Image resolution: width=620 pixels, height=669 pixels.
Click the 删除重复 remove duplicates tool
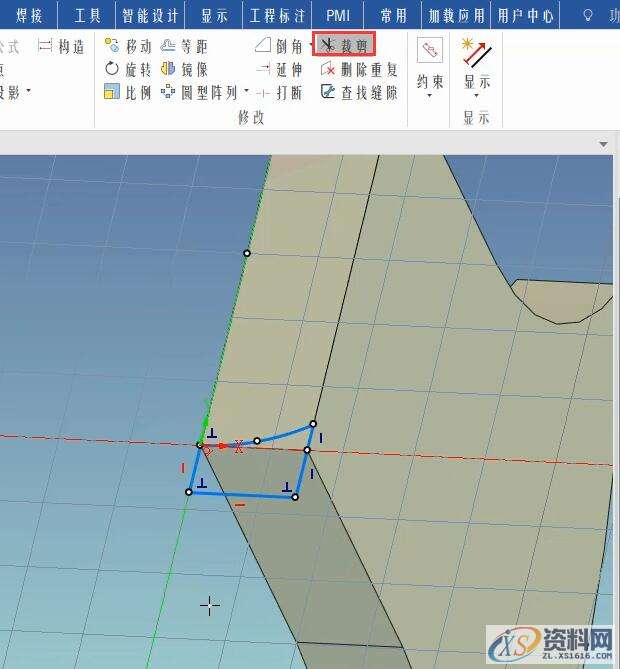(359, 69)
